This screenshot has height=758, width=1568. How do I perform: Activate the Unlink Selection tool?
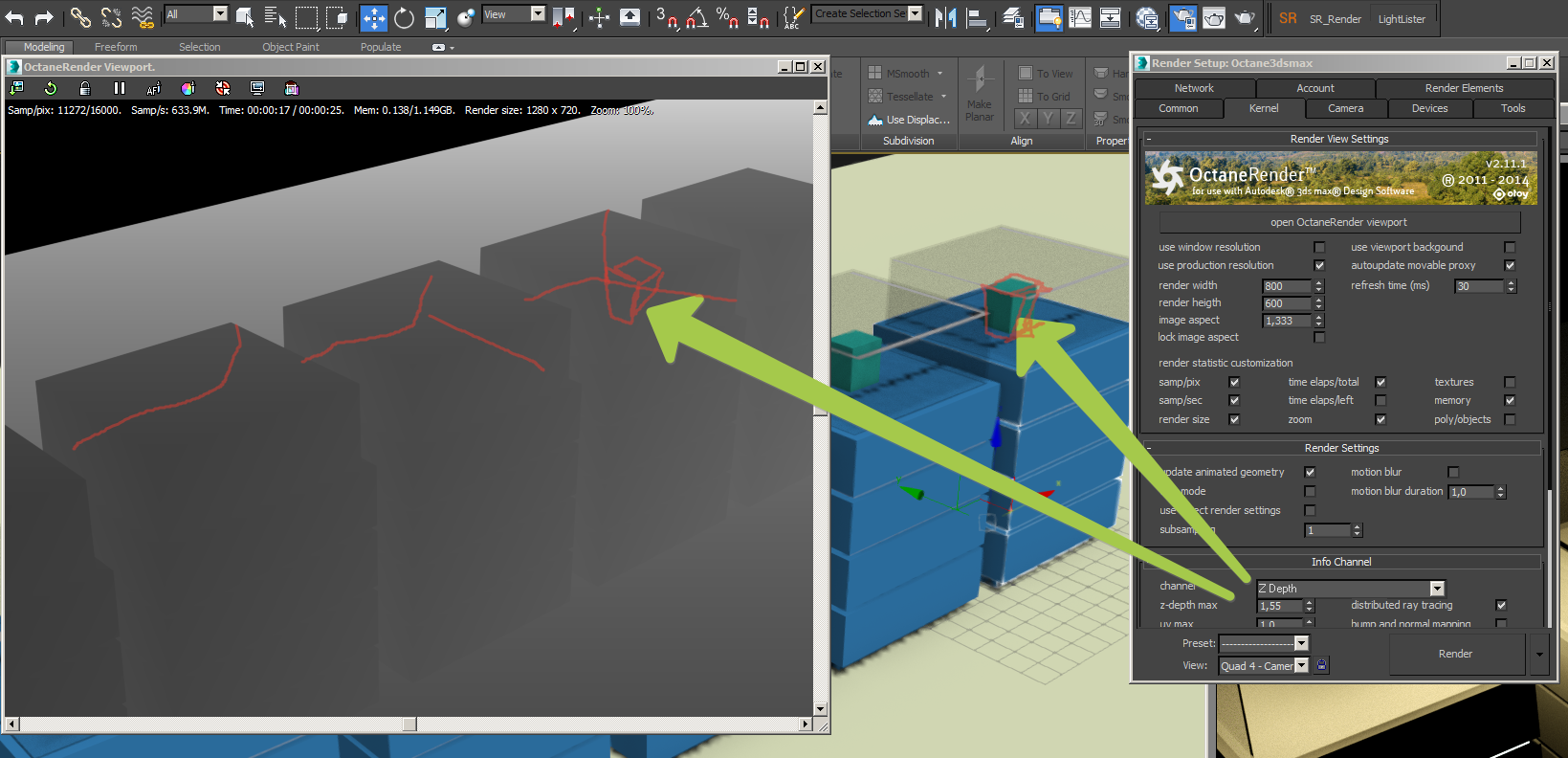111,17
